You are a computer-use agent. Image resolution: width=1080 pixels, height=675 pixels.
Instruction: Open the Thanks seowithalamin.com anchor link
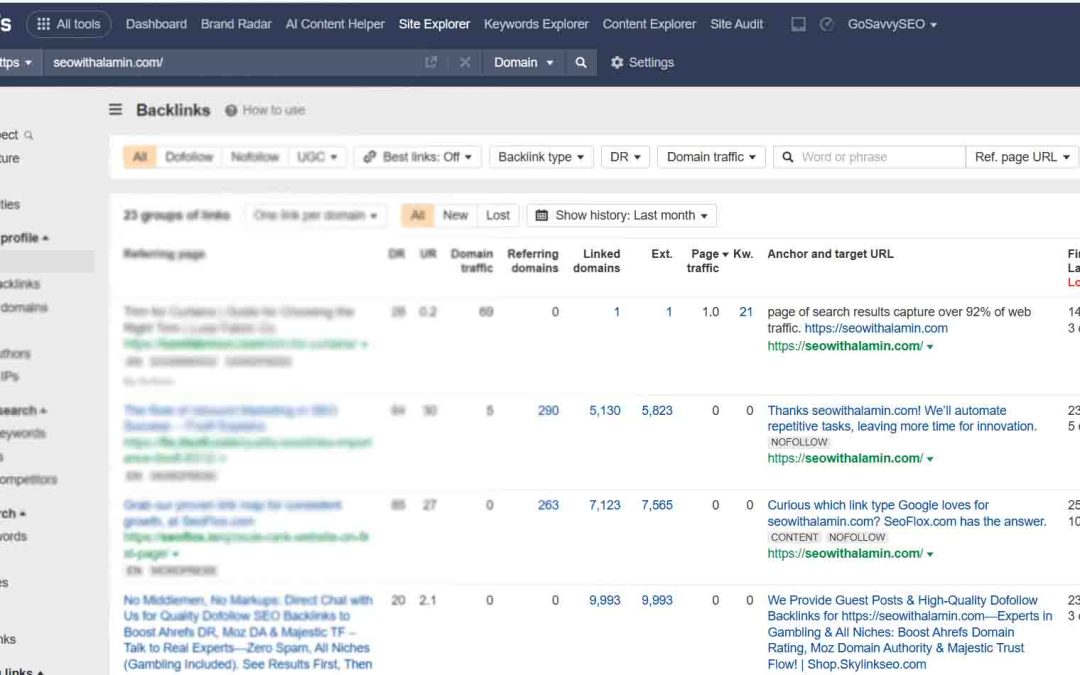pyautogui.click(x=902, y=418)
